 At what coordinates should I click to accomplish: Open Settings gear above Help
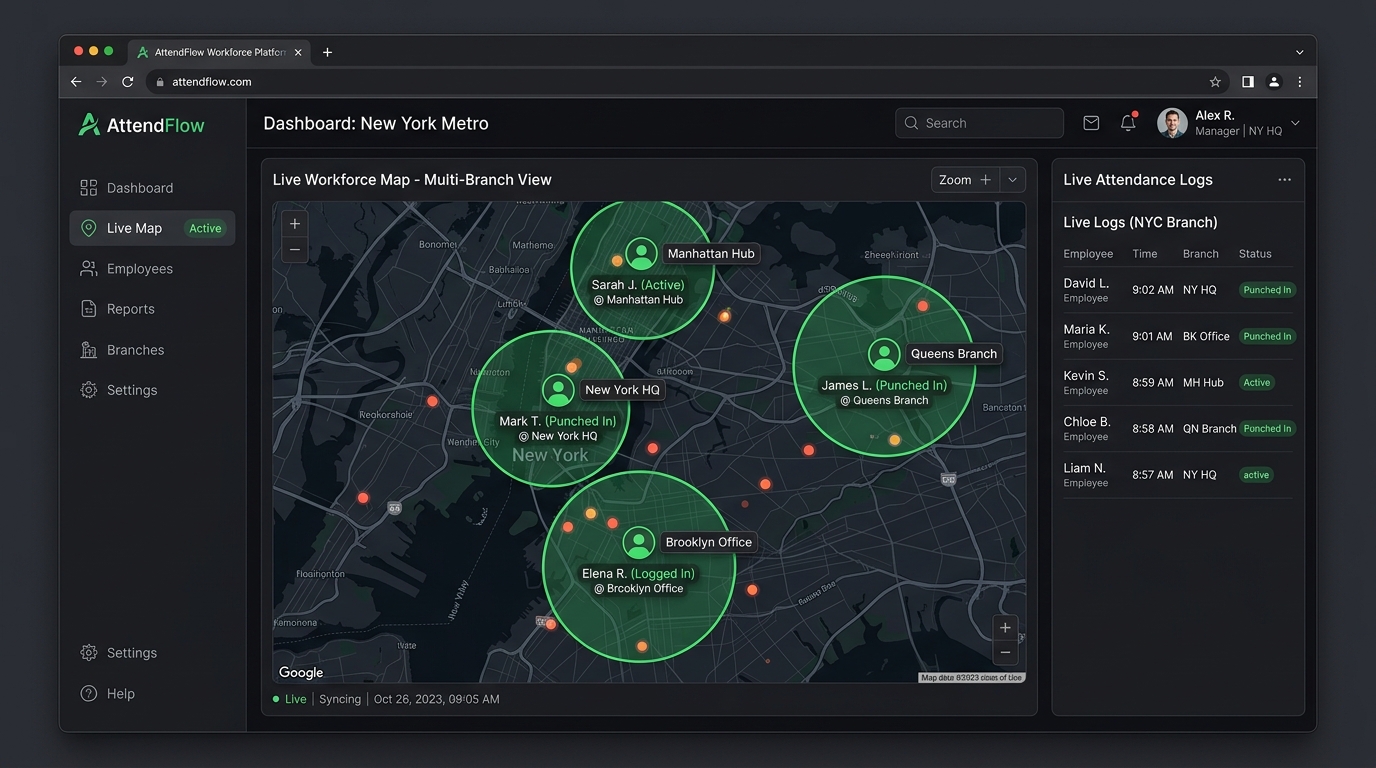coord(89,653)
